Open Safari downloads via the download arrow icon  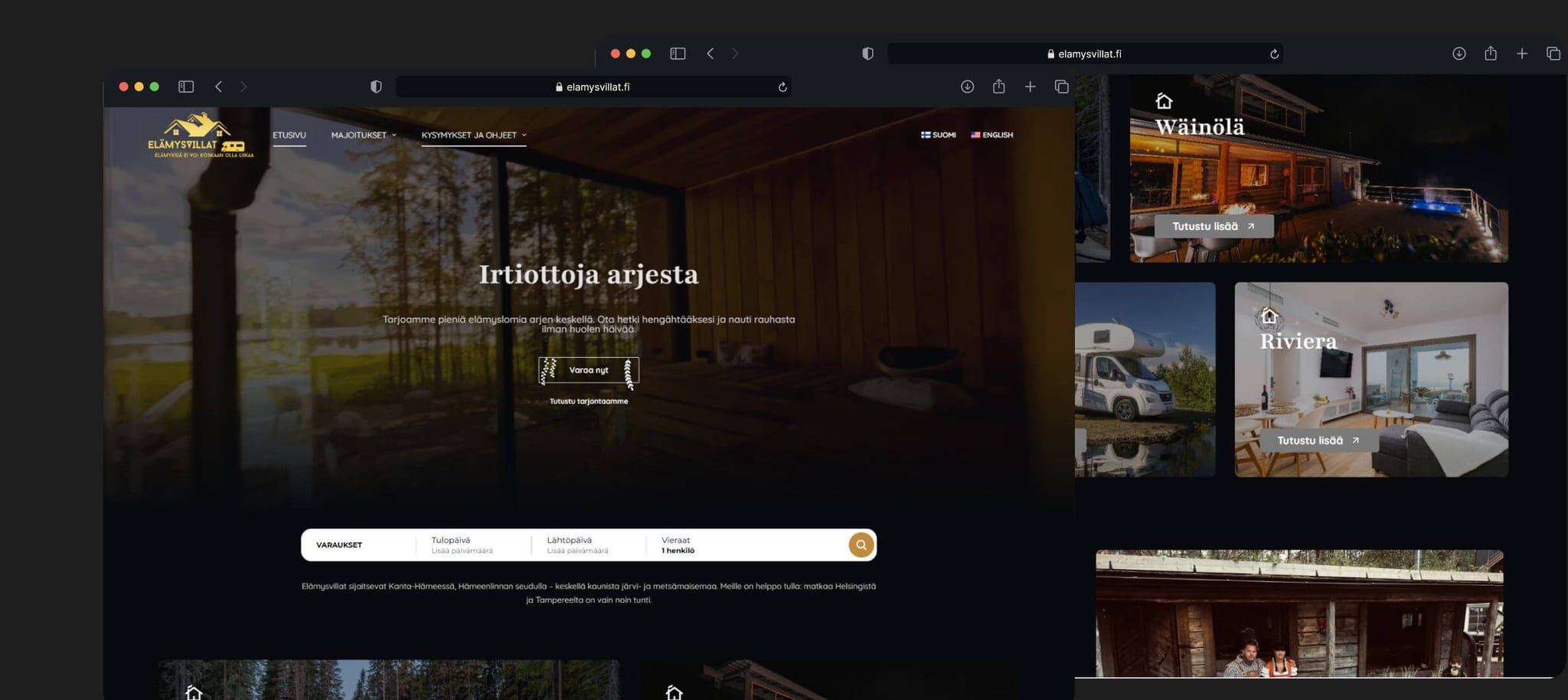tap(967, 87)
